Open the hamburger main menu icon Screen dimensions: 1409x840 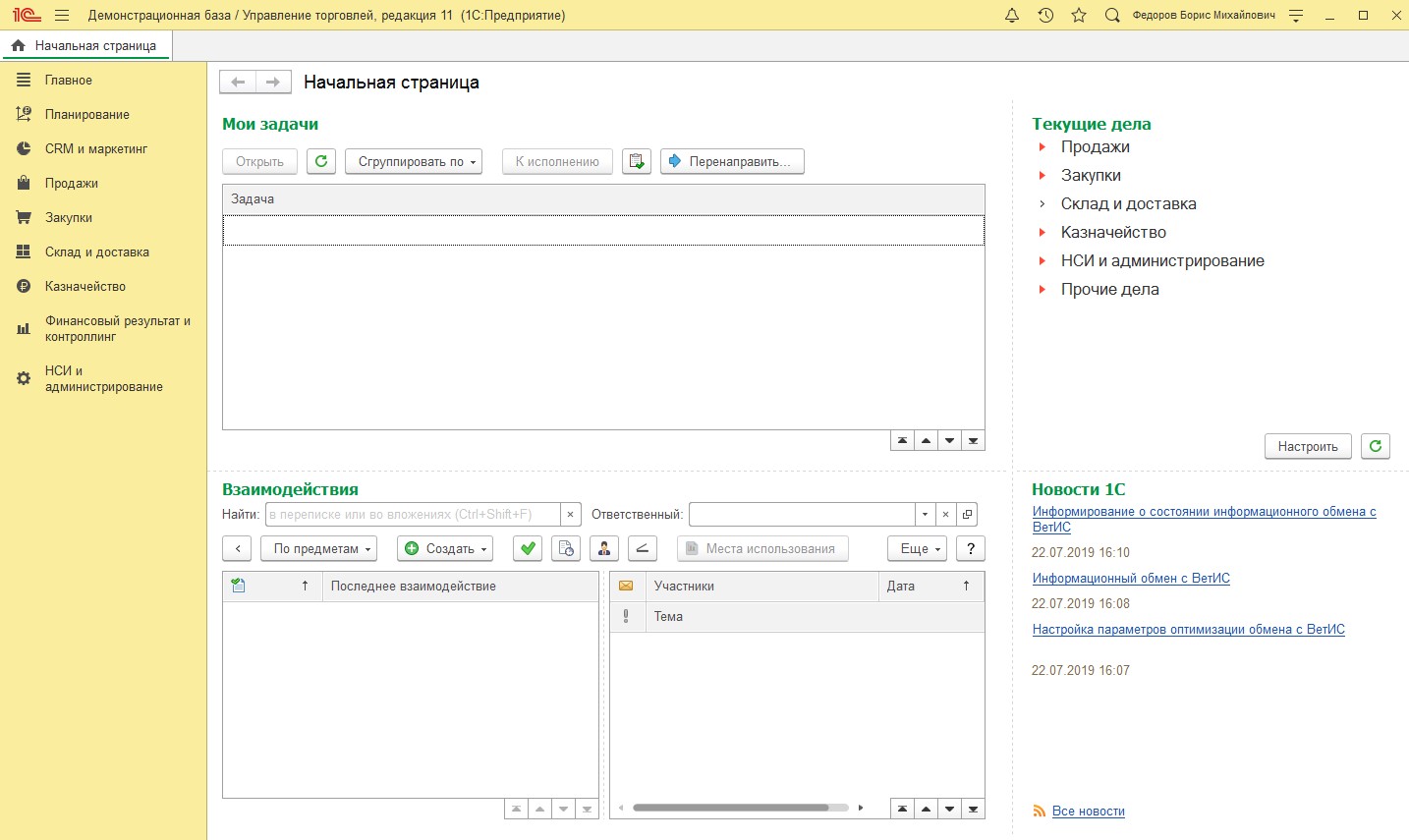pyautogui.click(x=62, y=16)
